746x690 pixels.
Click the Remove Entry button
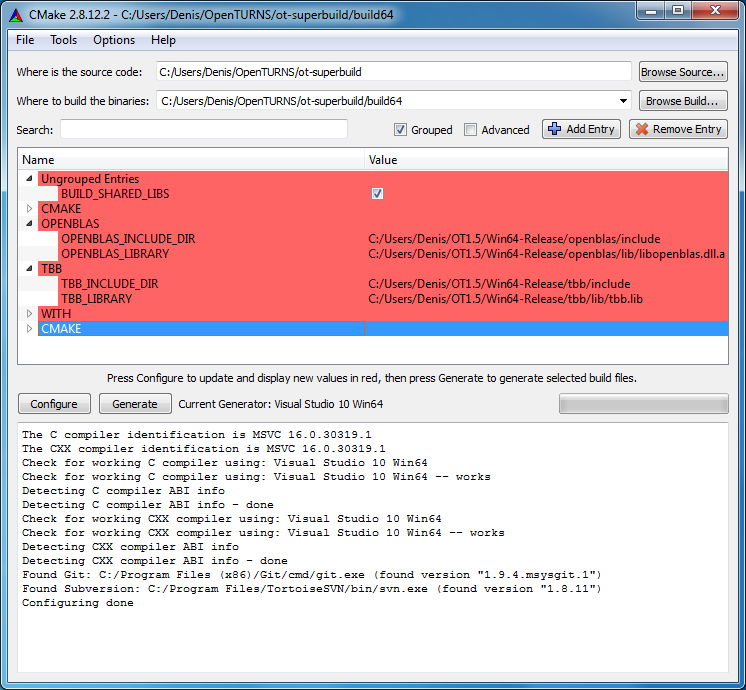(x=678, y=129)
